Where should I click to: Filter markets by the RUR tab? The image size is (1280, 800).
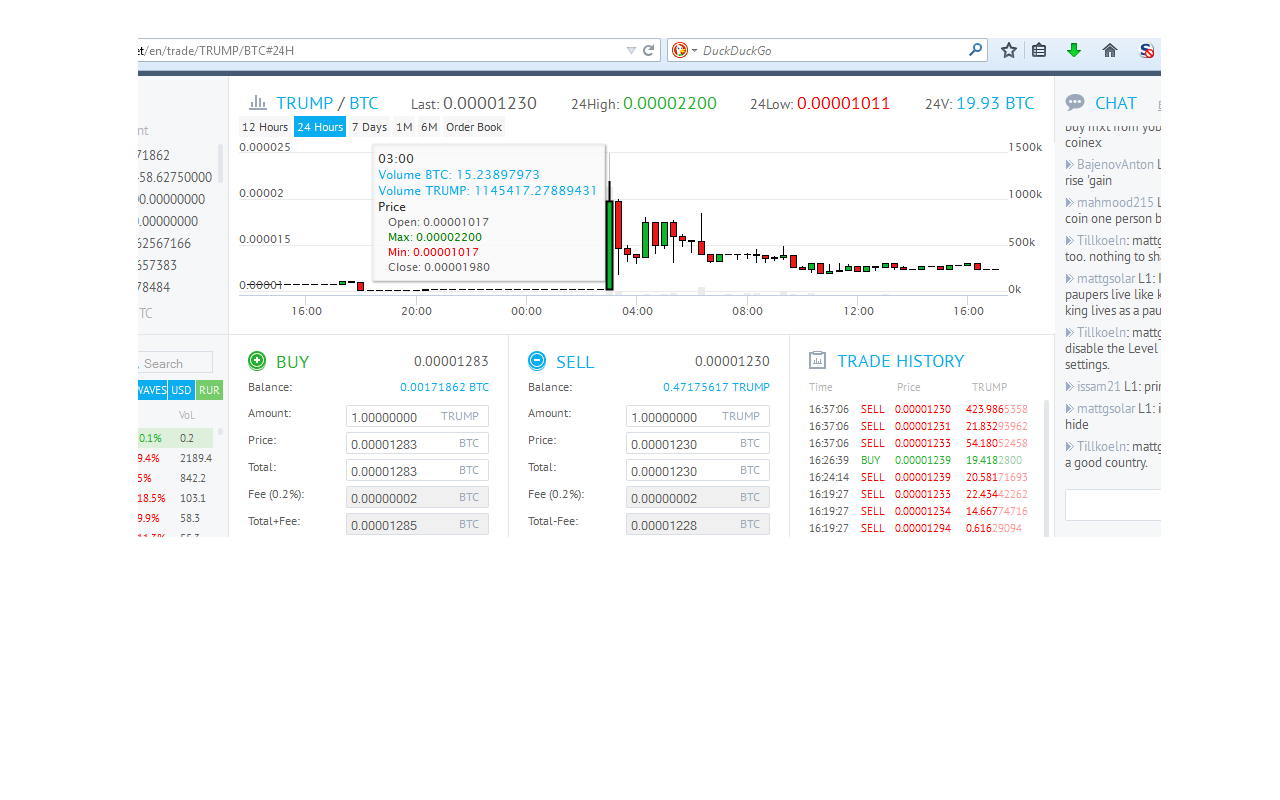pos(209,390)
